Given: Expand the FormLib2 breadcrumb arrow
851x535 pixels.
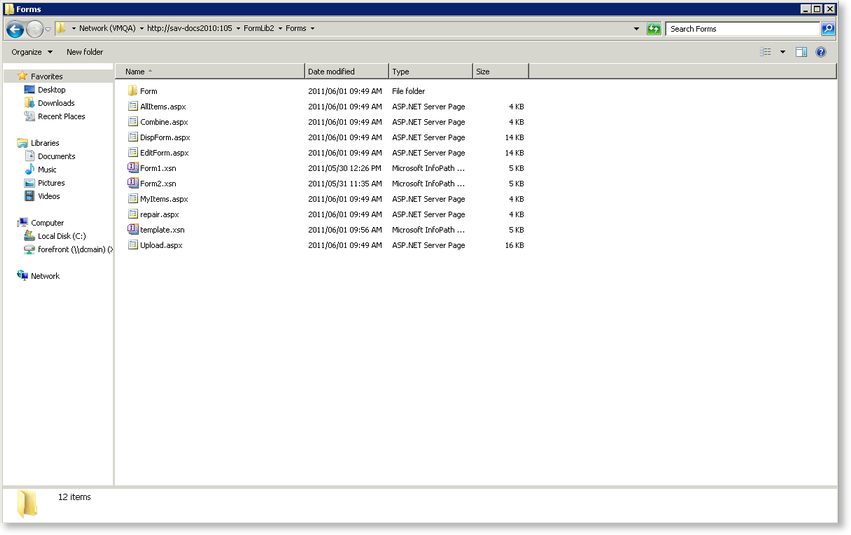Looking at the screenshot, I should pyautogui.click(x=280, y=28).
